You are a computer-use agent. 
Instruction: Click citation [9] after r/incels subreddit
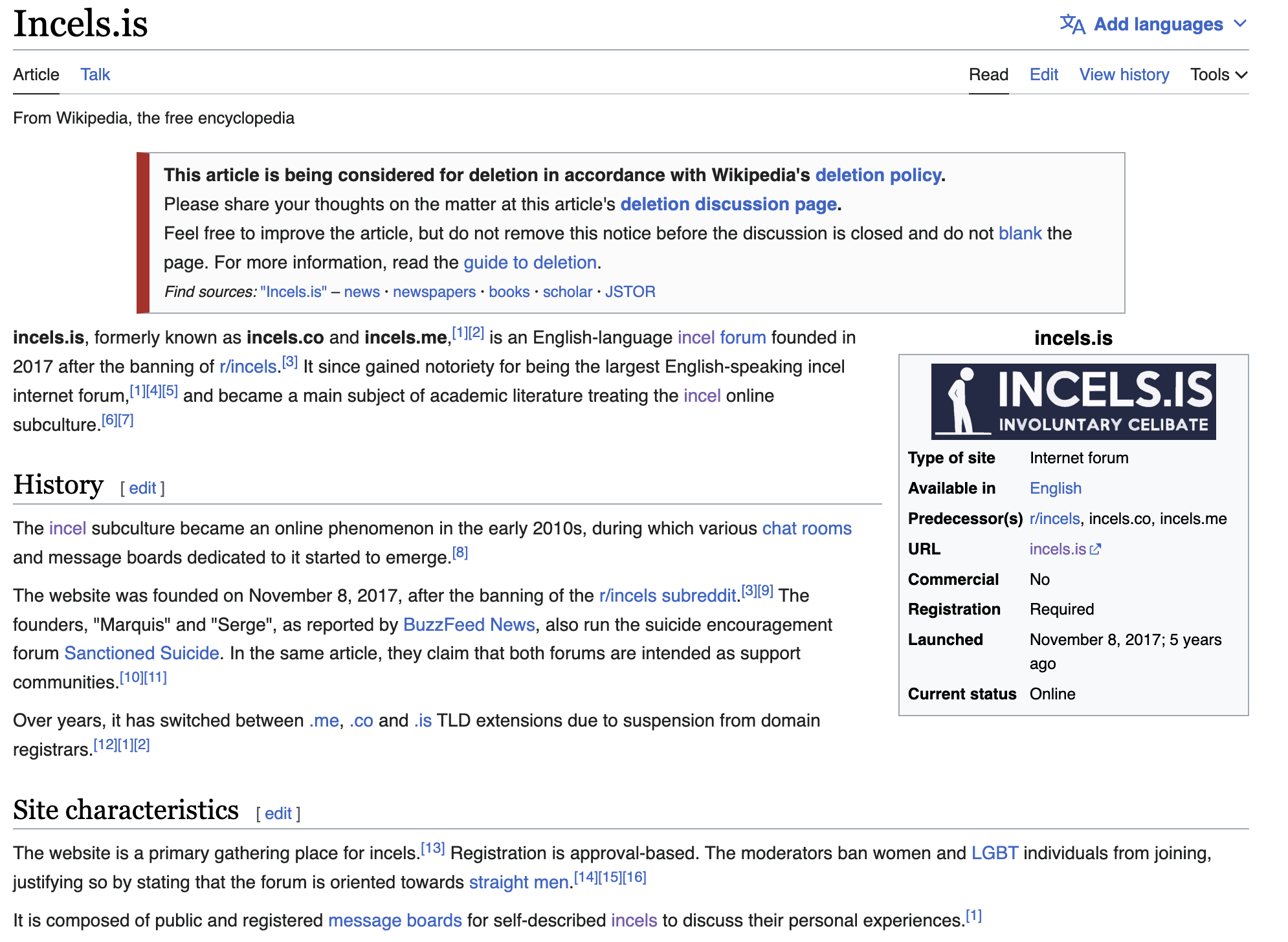coord(765,590)
